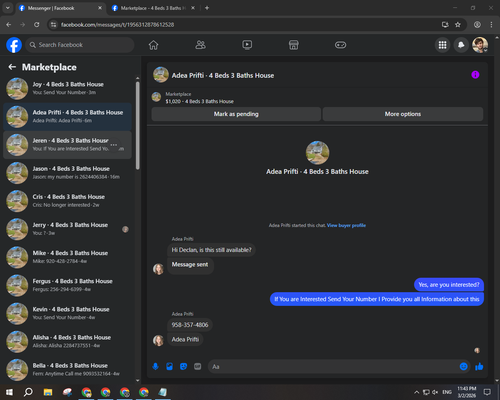Open the Chrome profile icon
The image size is (500, 400).
click(477, 25)
